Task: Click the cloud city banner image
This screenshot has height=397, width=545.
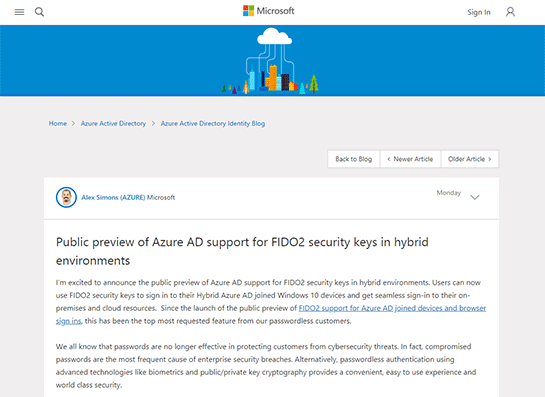Action: (x=271, y=61)
